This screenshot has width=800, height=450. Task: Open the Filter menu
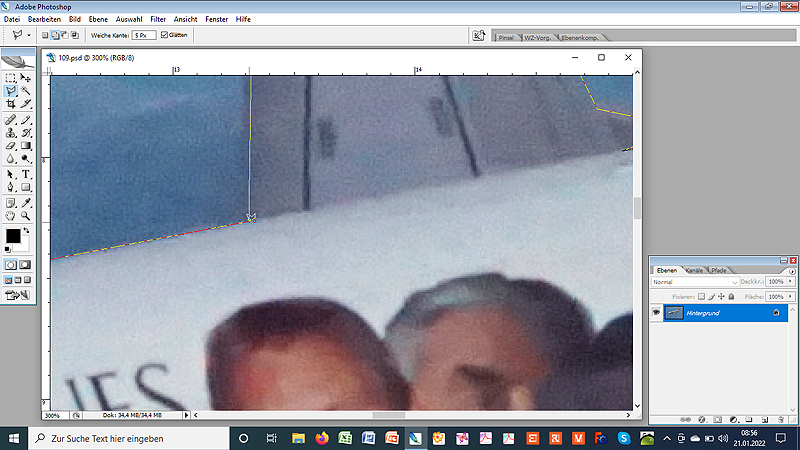point(158,19)
